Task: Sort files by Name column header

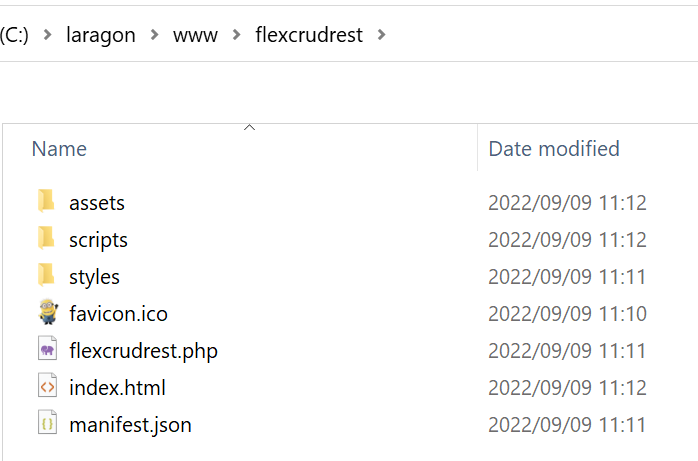Action: coord(59,149)
